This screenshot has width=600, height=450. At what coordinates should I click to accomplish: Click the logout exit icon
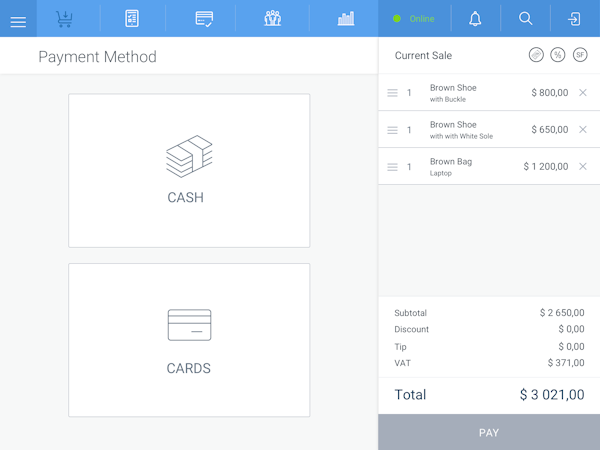point(574,19)
